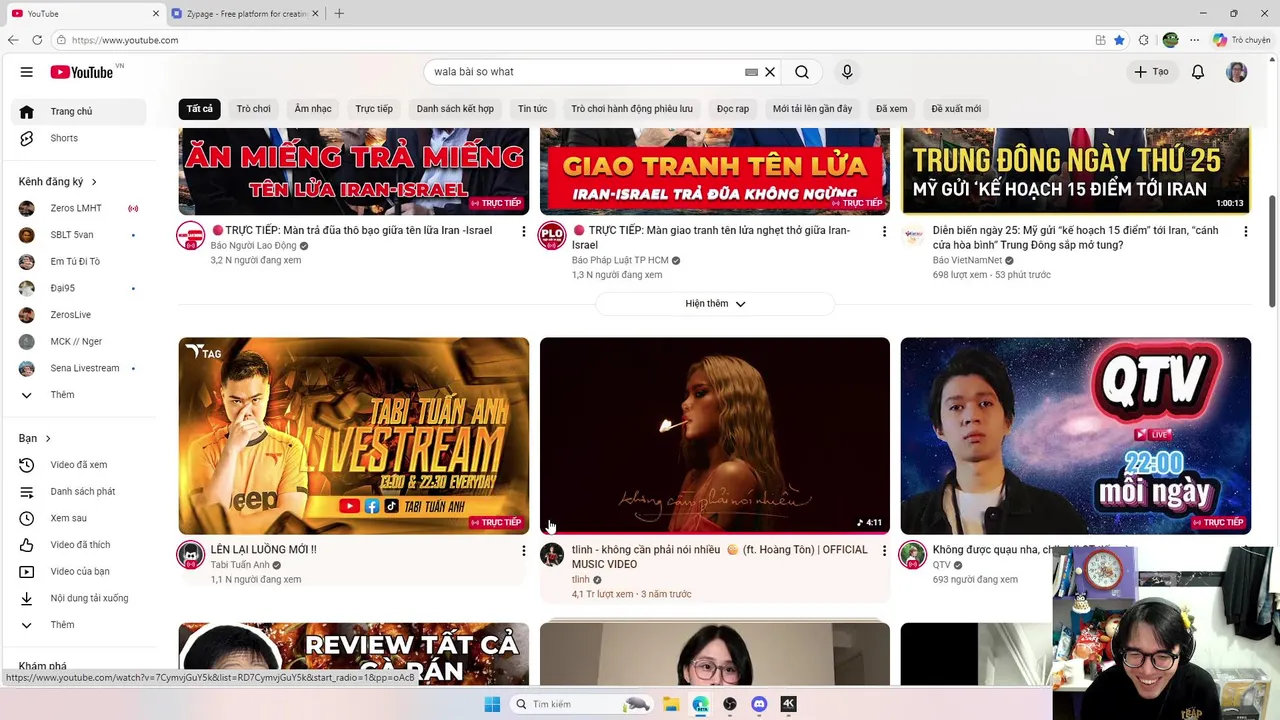Select the Trò chơi filter chip
Screen dimensions: 1280x720
(x=253, y=109)
